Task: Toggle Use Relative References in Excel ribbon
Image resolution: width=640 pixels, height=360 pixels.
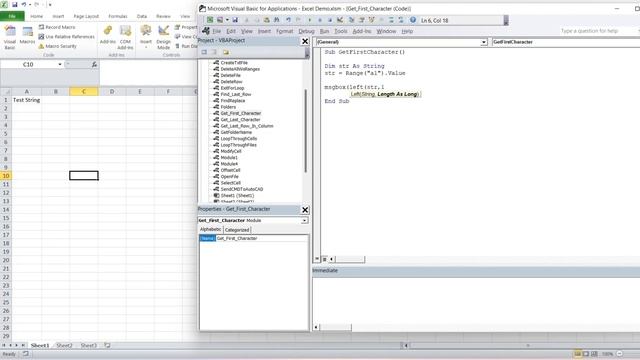Action: point(67,37)
